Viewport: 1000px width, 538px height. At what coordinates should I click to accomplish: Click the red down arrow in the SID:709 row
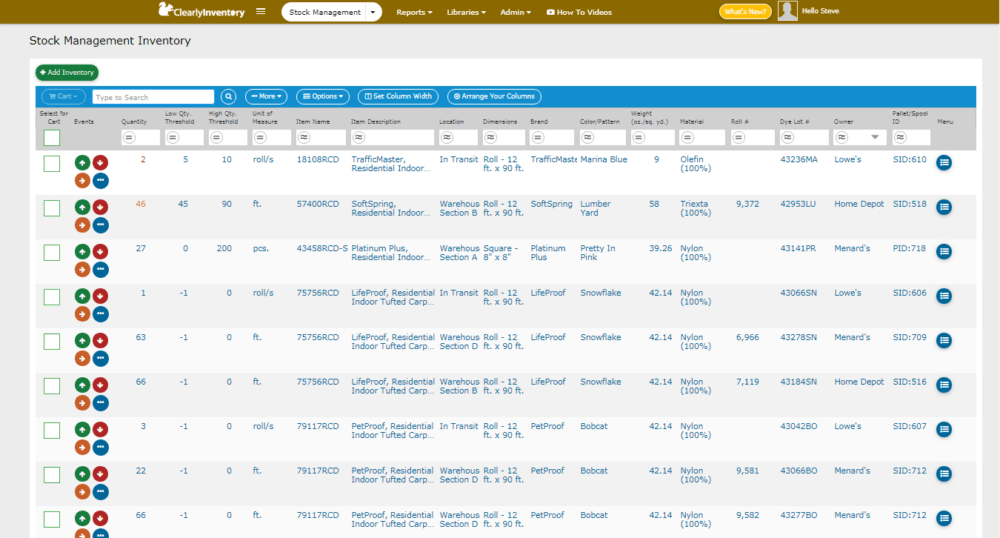pos(100,340)
